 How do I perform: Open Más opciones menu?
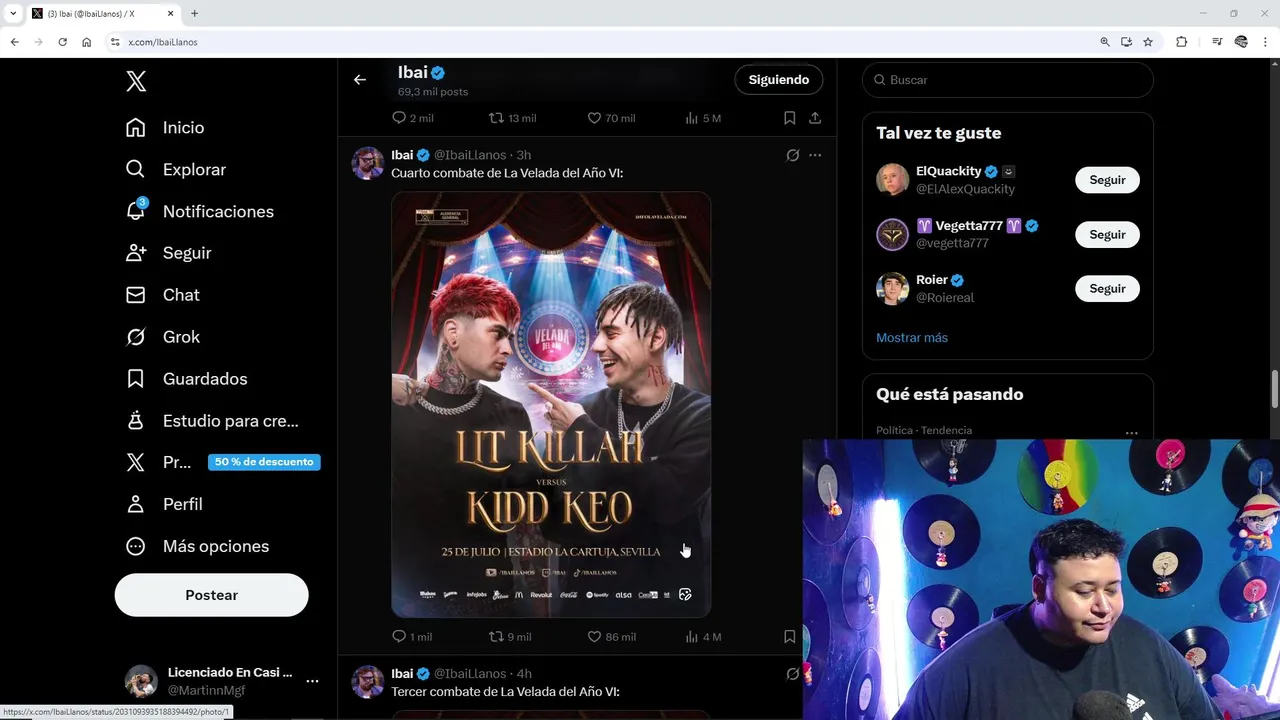pos(197,547)
